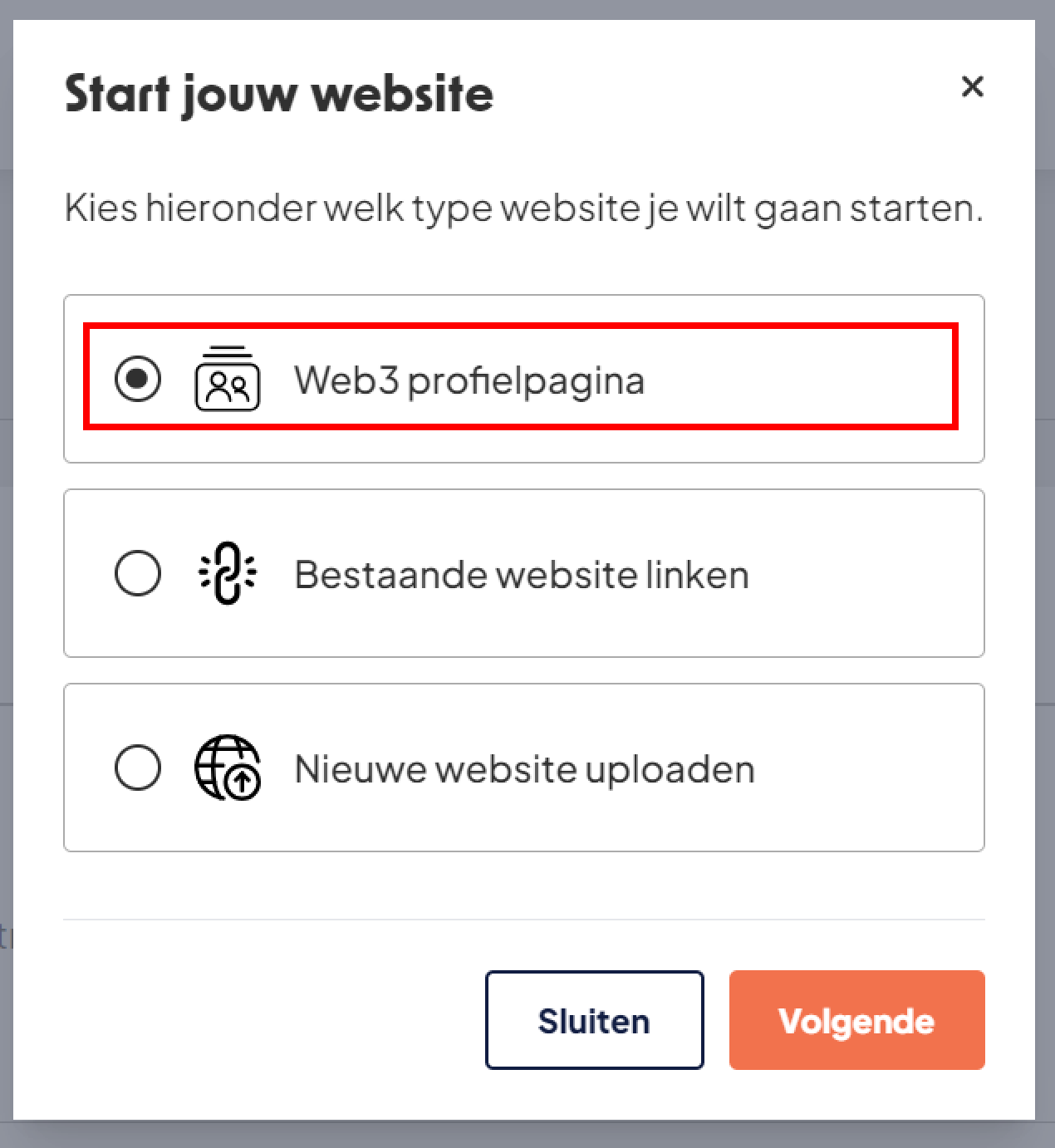
Task: Select the Web3 profielpagina radio button
Action: pyautogui.click(x=138, y=379)
